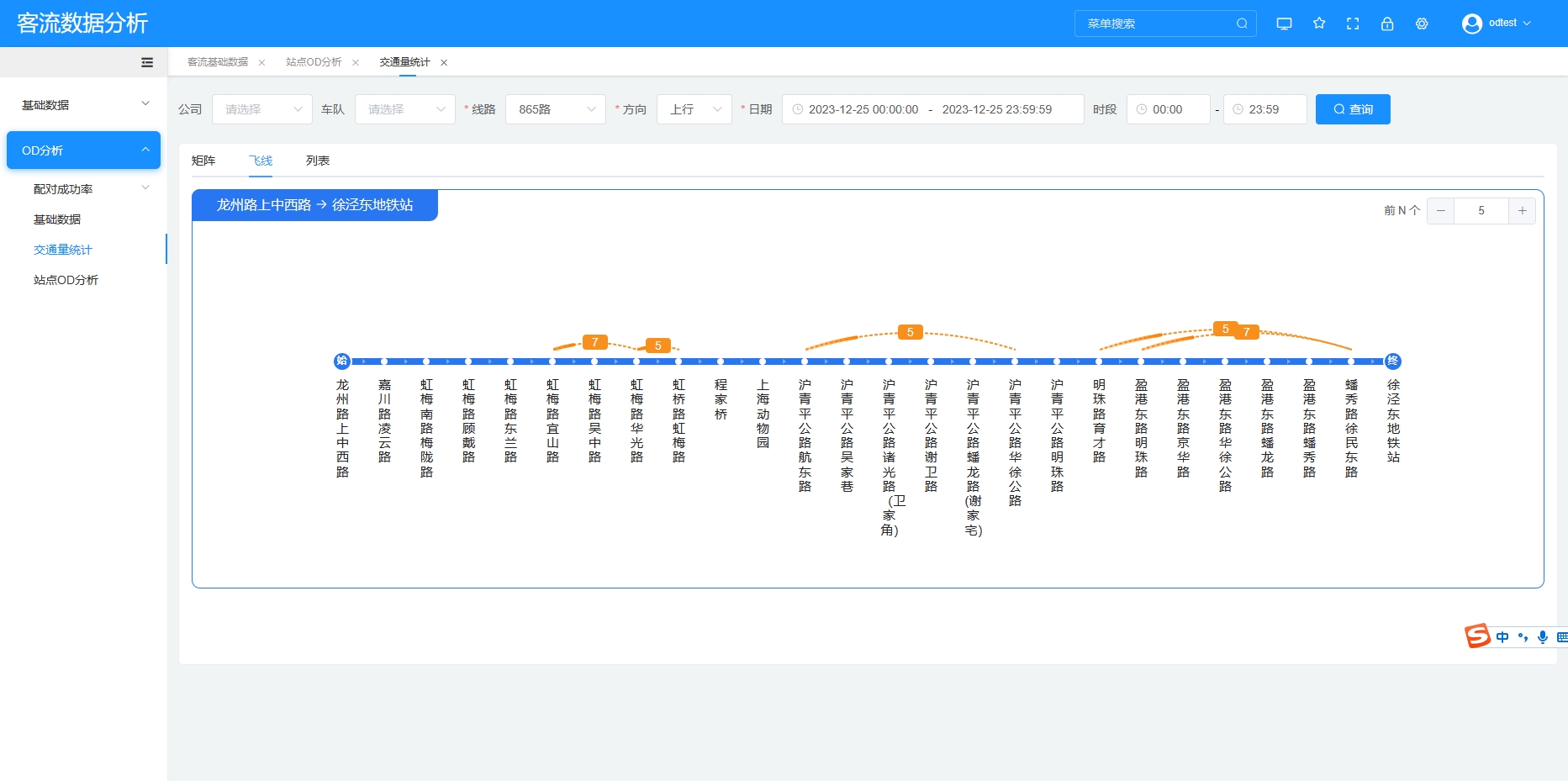Click the 虹梅南路梅陇路 station label

(426, 428)
